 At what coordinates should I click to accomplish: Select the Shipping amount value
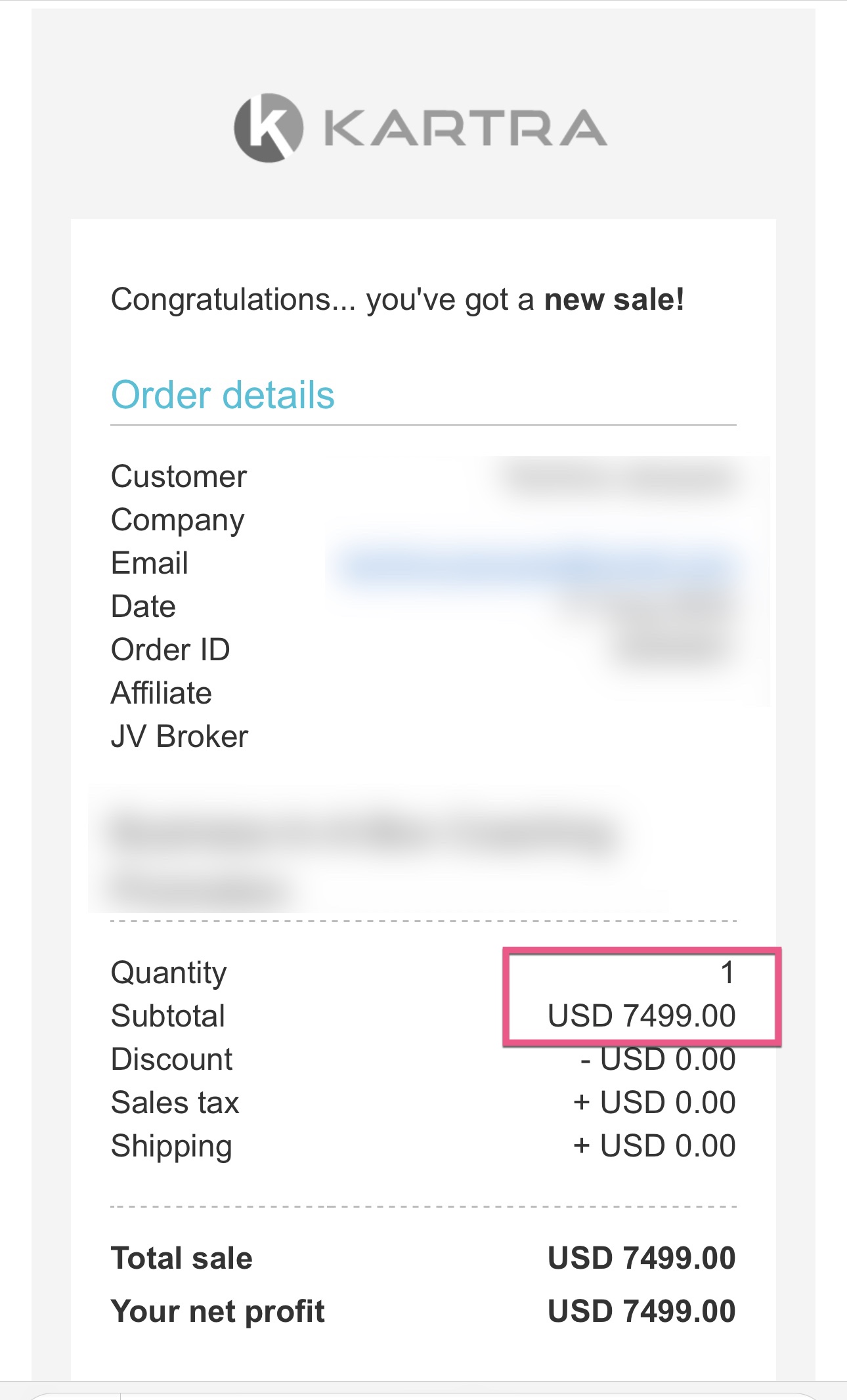(x=654, y=1146)
